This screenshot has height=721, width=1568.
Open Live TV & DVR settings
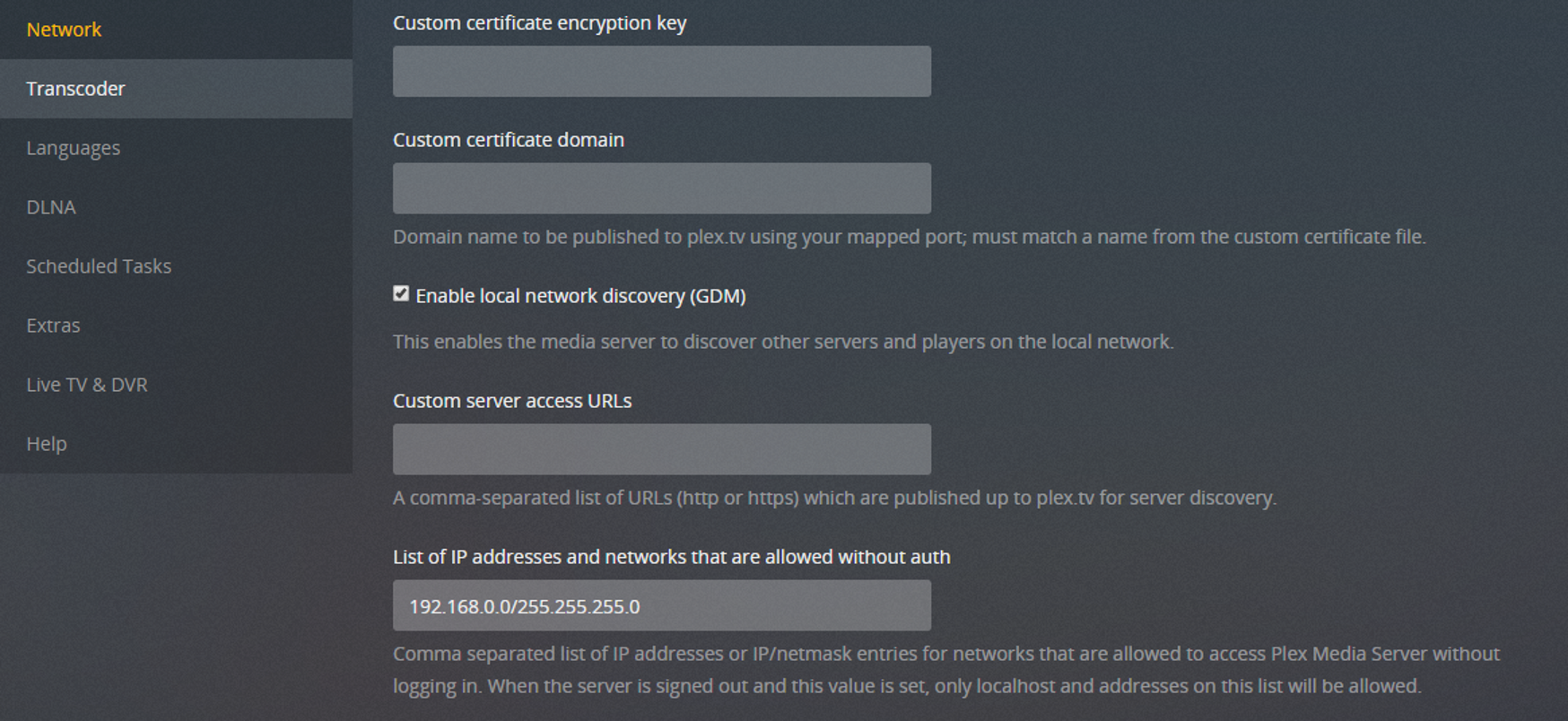pos(86,385)
